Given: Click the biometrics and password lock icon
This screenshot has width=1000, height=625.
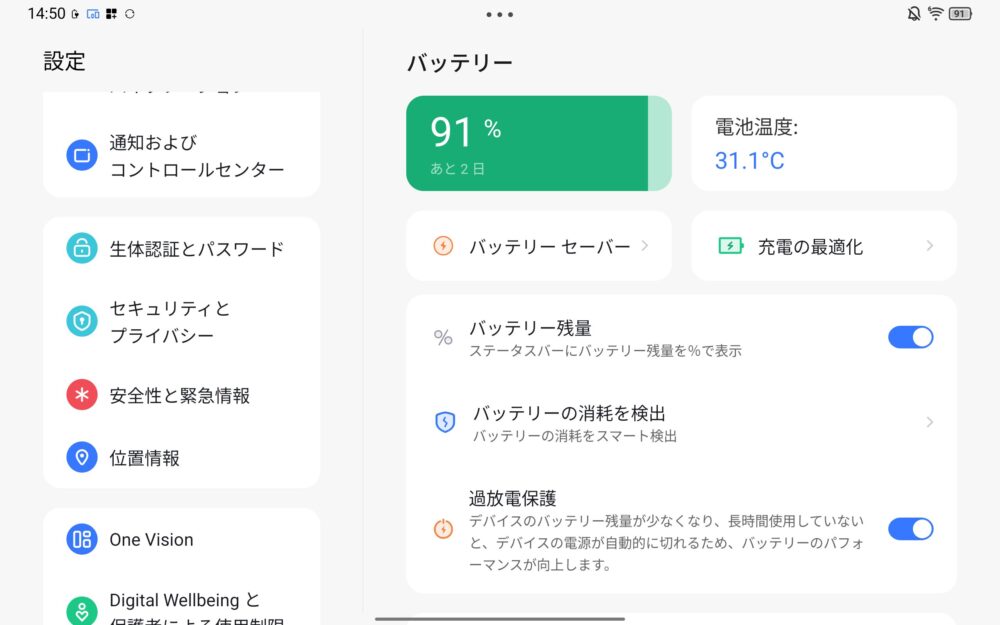Looking at the screenshot, I should [82, 248].
